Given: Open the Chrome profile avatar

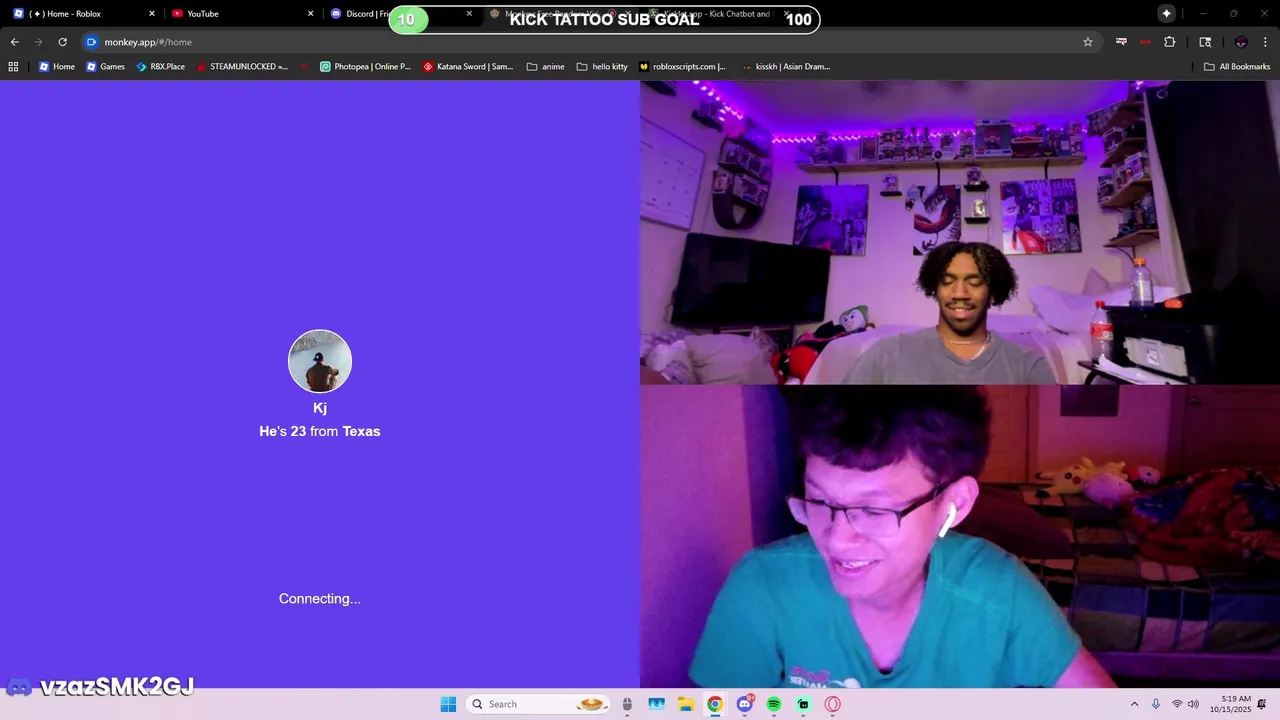Looking at the screenshot, I should coord(1241,42).
